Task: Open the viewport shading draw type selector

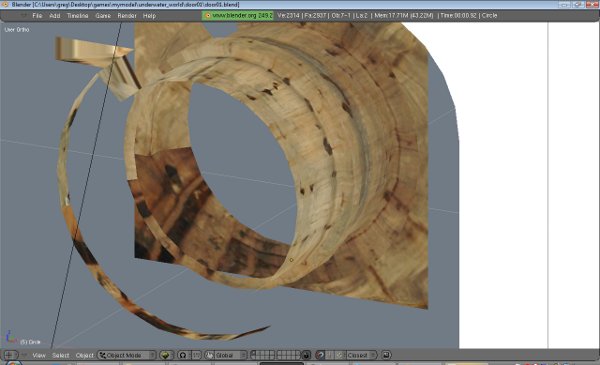Action: tap(166, 355)
